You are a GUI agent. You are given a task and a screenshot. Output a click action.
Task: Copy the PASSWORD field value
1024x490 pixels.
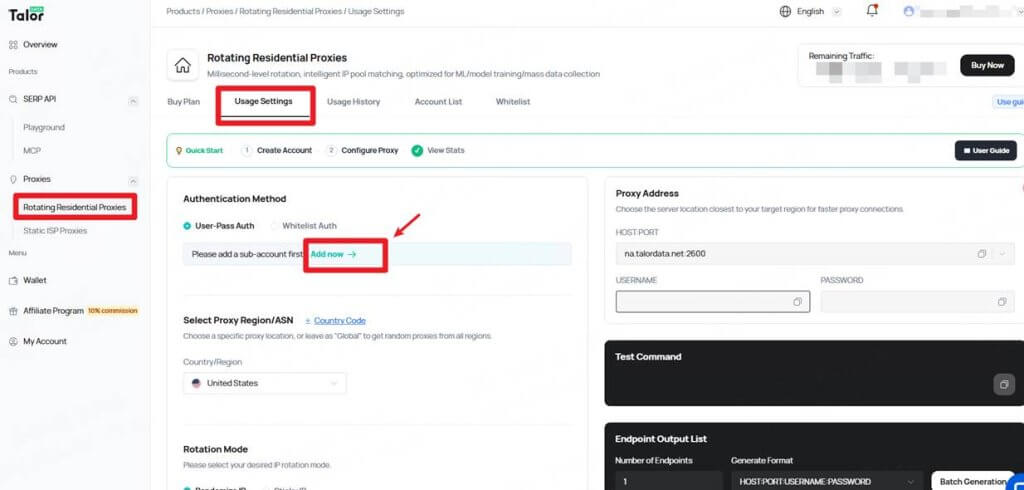[x=1002, y=302]
